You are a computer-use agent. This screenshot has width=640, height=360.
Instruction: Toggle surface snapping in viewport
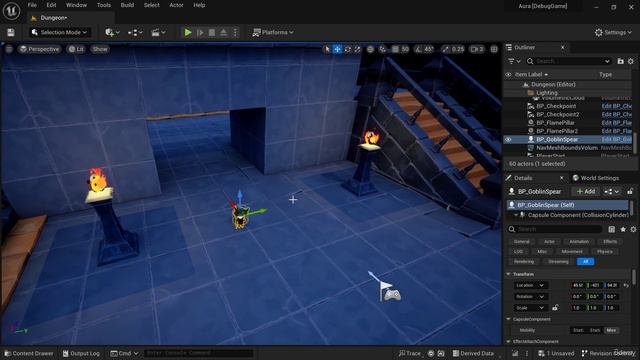click(382, 49)
